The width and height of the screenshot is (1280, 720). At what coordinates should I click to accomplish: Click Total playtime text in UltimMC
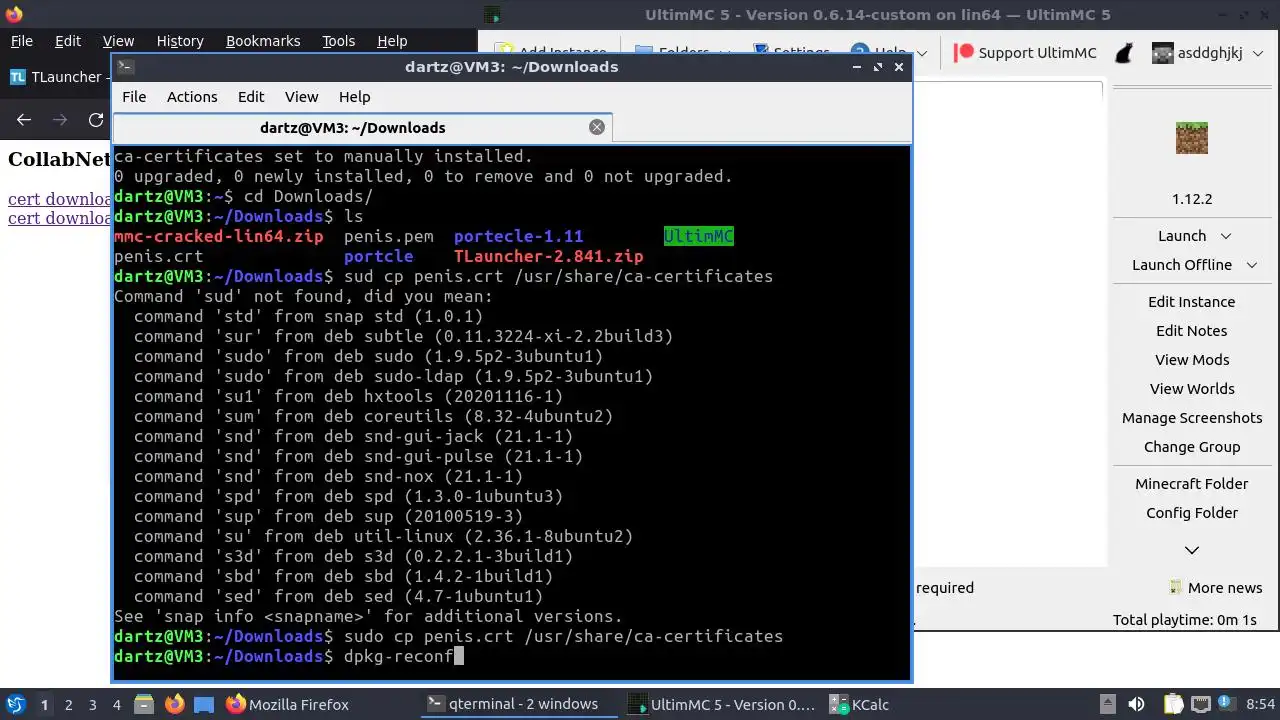[x=1184, y=620]
